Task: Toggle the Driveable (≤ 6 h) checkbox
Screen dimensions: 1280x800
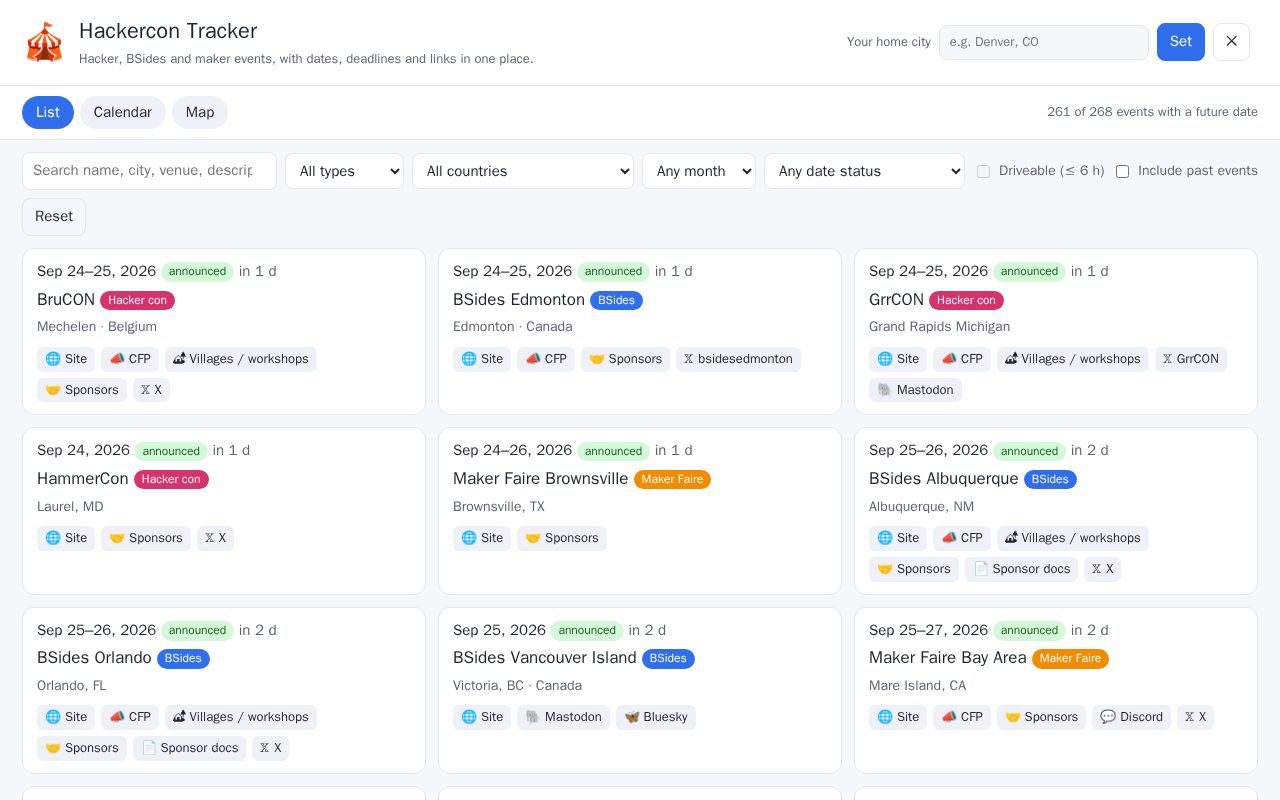Action: [x=983, y=171]
